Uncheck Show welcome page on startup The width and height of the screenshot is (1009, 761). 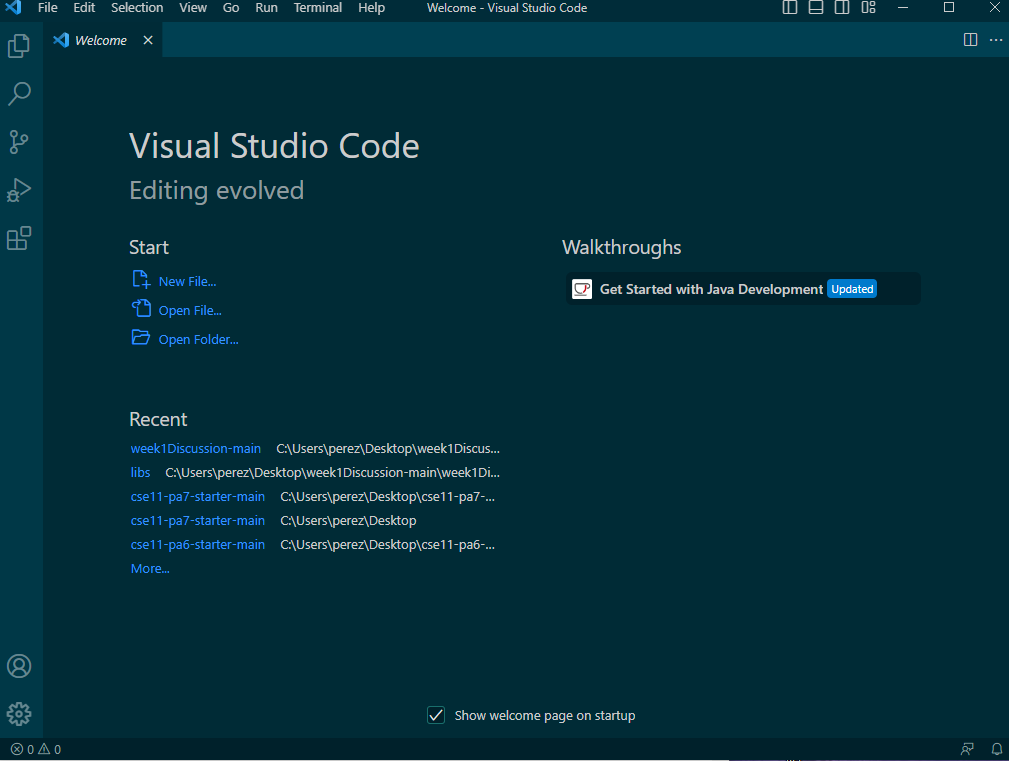pos(436,715)
